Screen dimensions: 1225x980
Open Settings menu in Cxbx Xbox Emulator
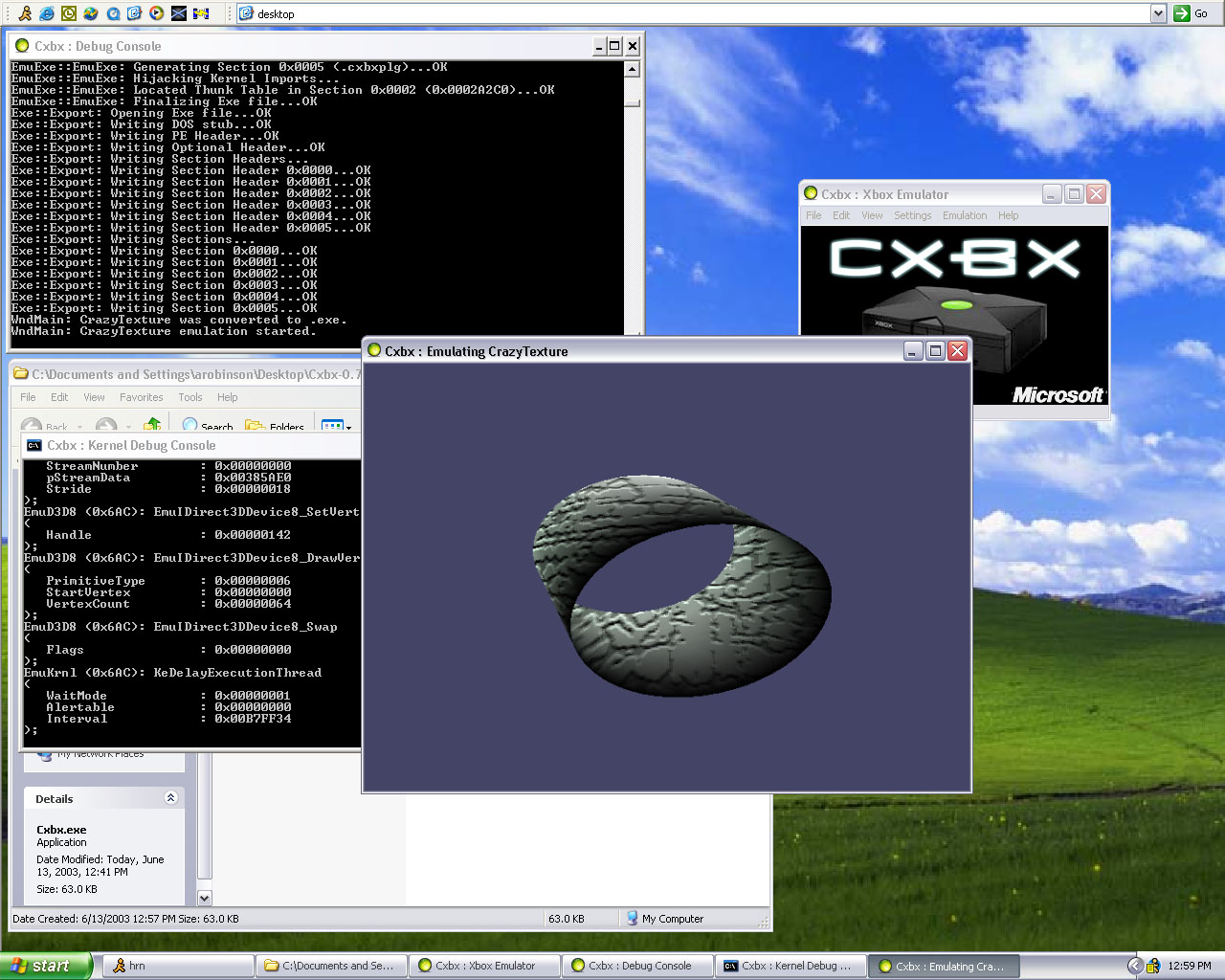912,215
